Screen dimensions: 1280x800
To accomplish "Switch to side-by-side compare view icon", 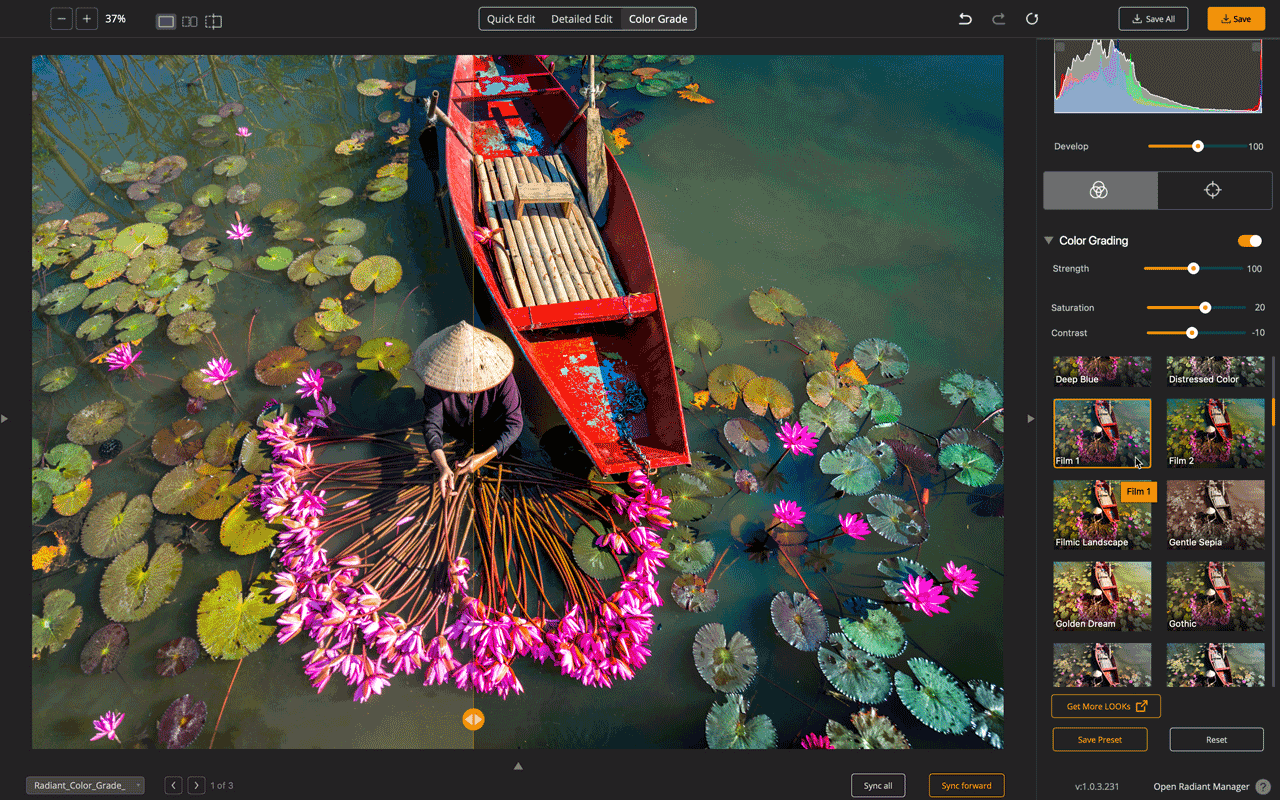I will 189,21.
